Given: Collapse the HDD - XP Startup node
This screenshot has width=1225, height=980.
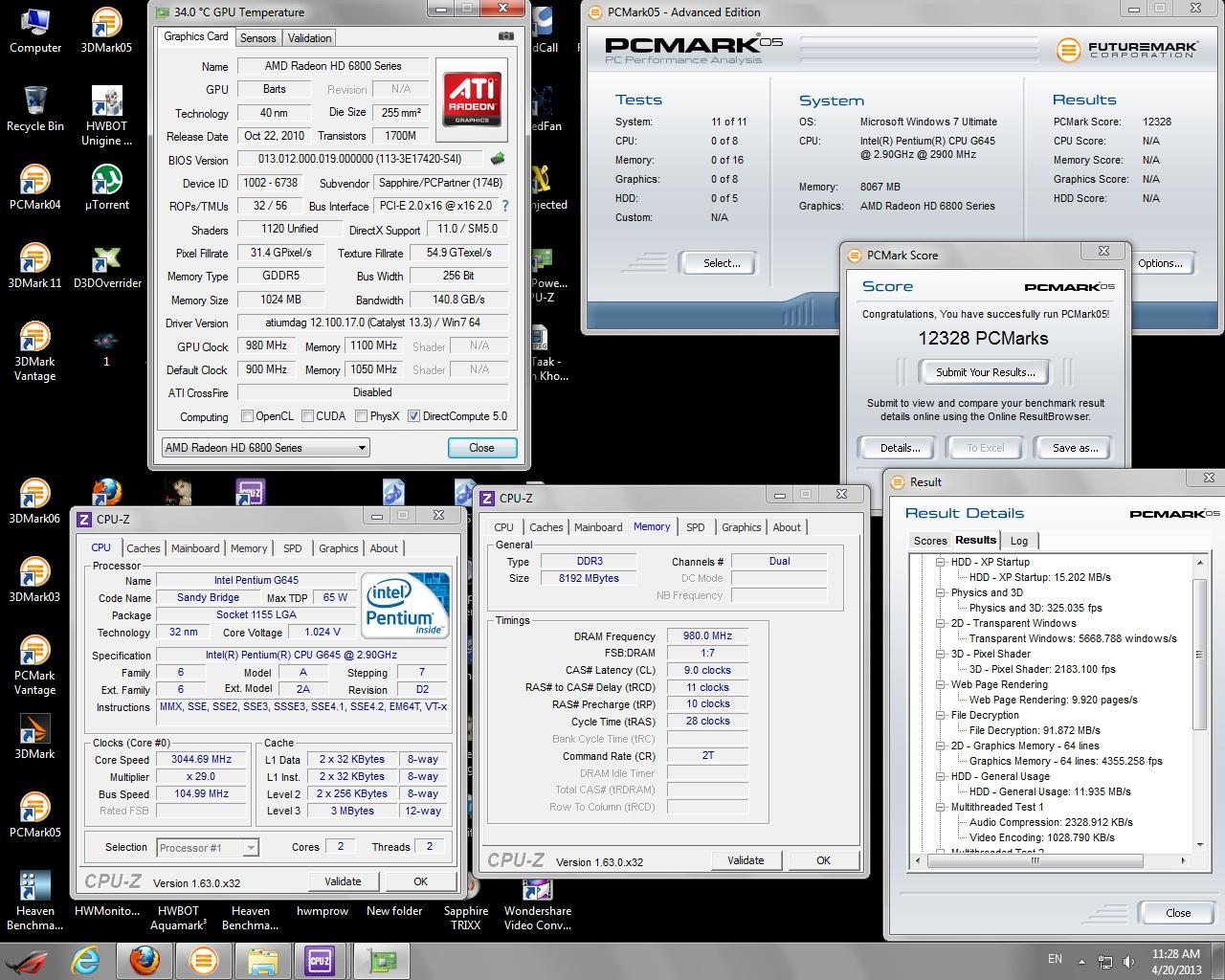Looking at the screenshot, I should tap(941, 562).
